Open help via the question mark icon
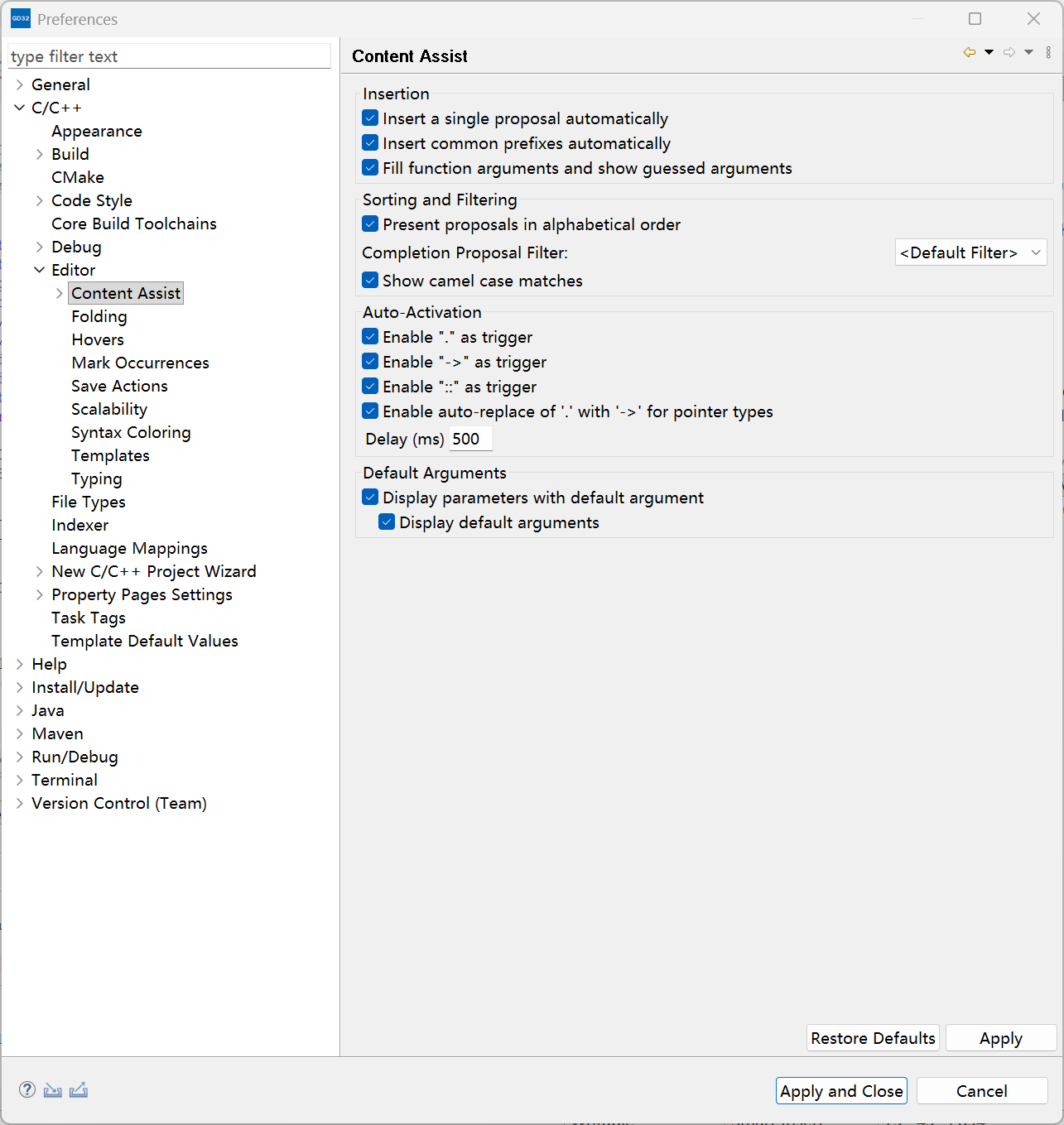 click(x=27, y=1089)
